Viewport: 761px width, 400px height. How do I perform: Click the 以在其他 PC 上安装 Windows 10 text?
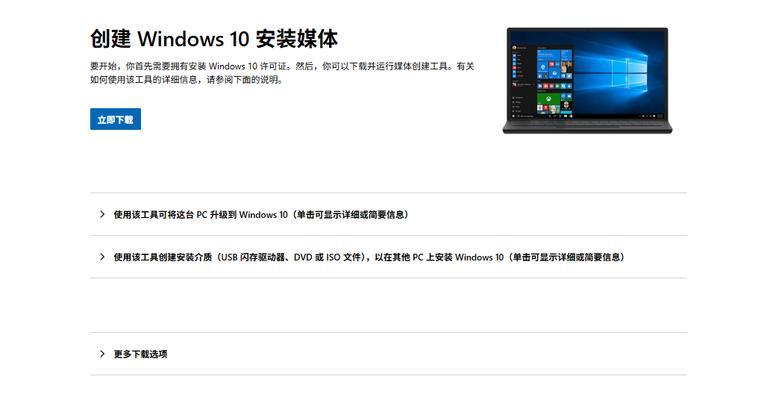439,257
